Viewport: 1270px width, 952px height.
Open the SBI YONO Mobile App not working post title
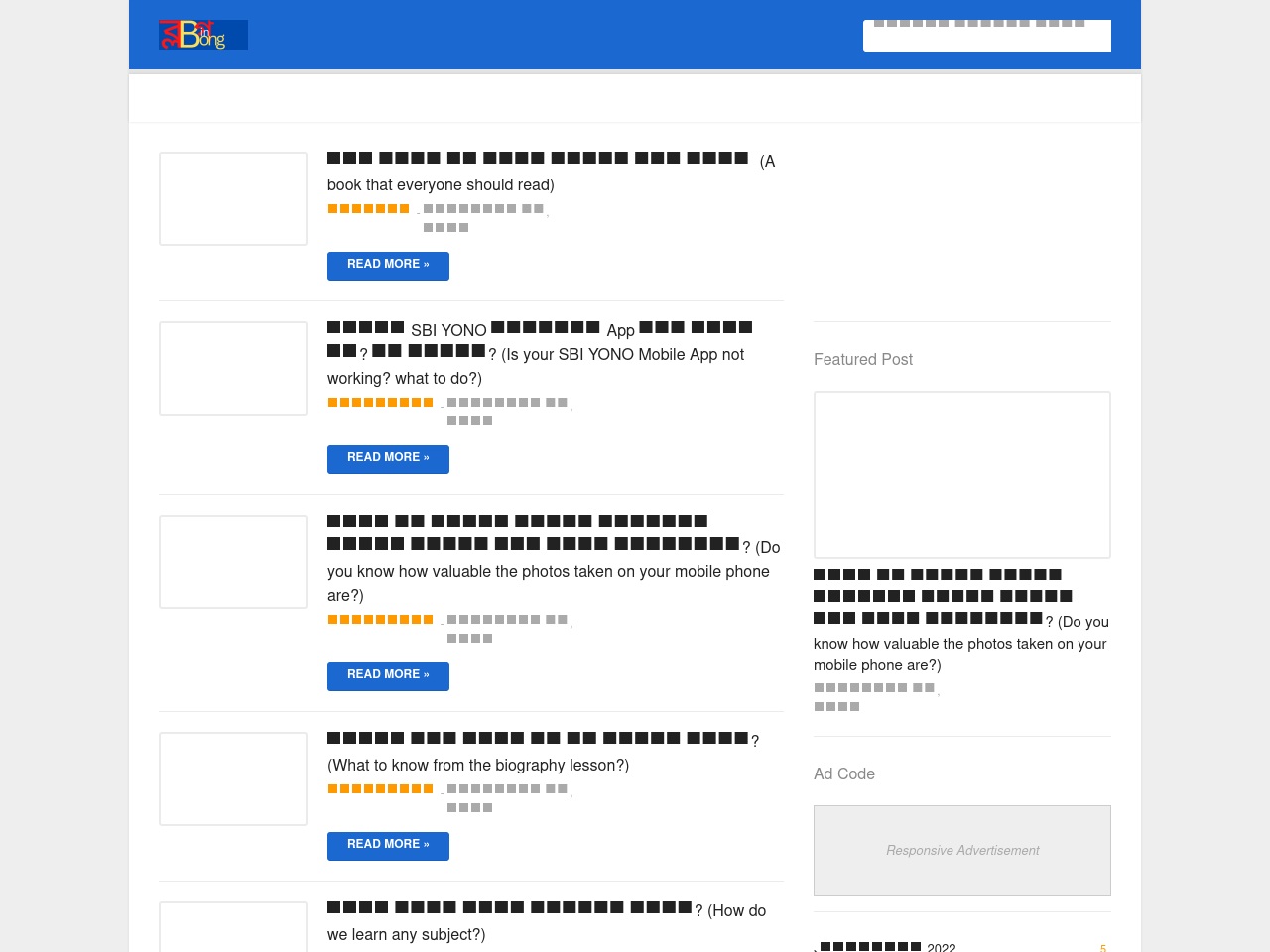pos(541,353)
